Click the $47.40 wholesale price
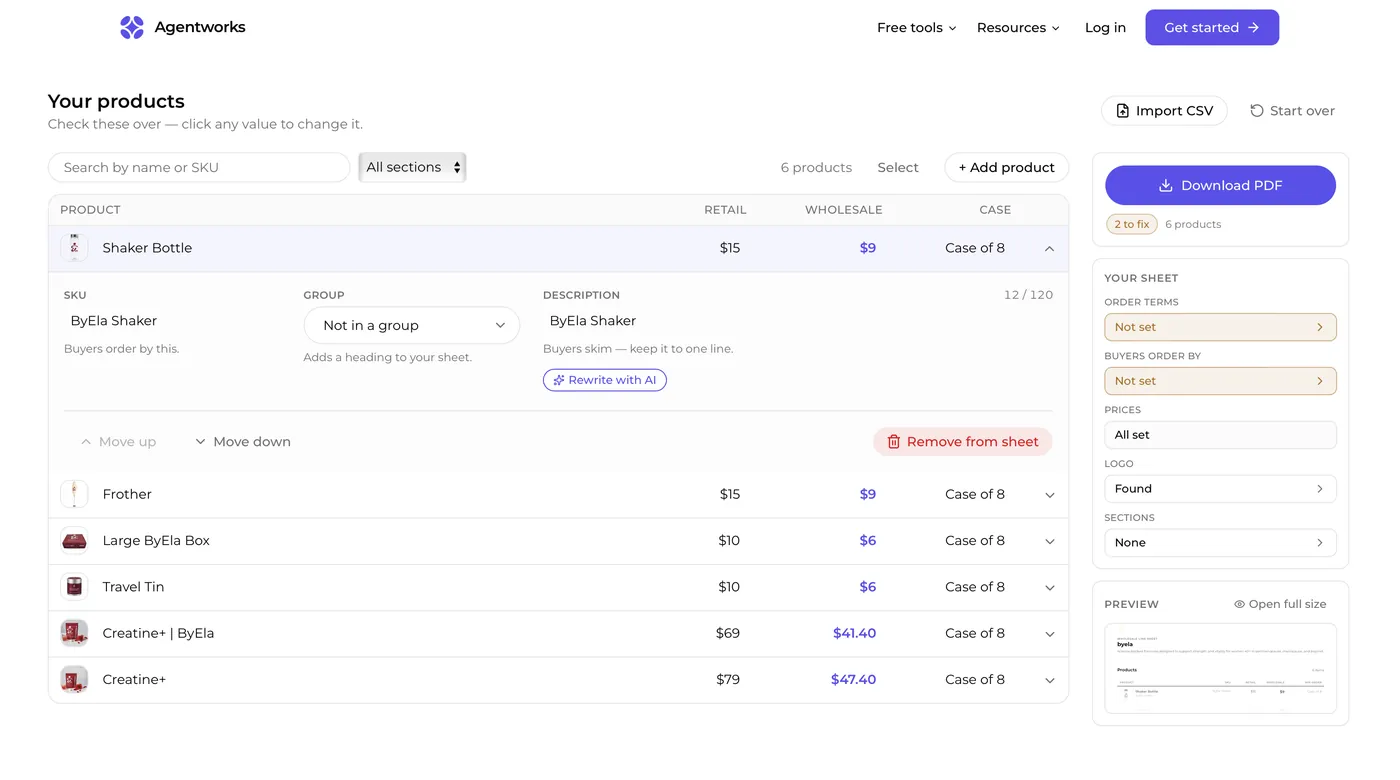Viewport: 1400px width, 780px height. [x=853, y=680]
